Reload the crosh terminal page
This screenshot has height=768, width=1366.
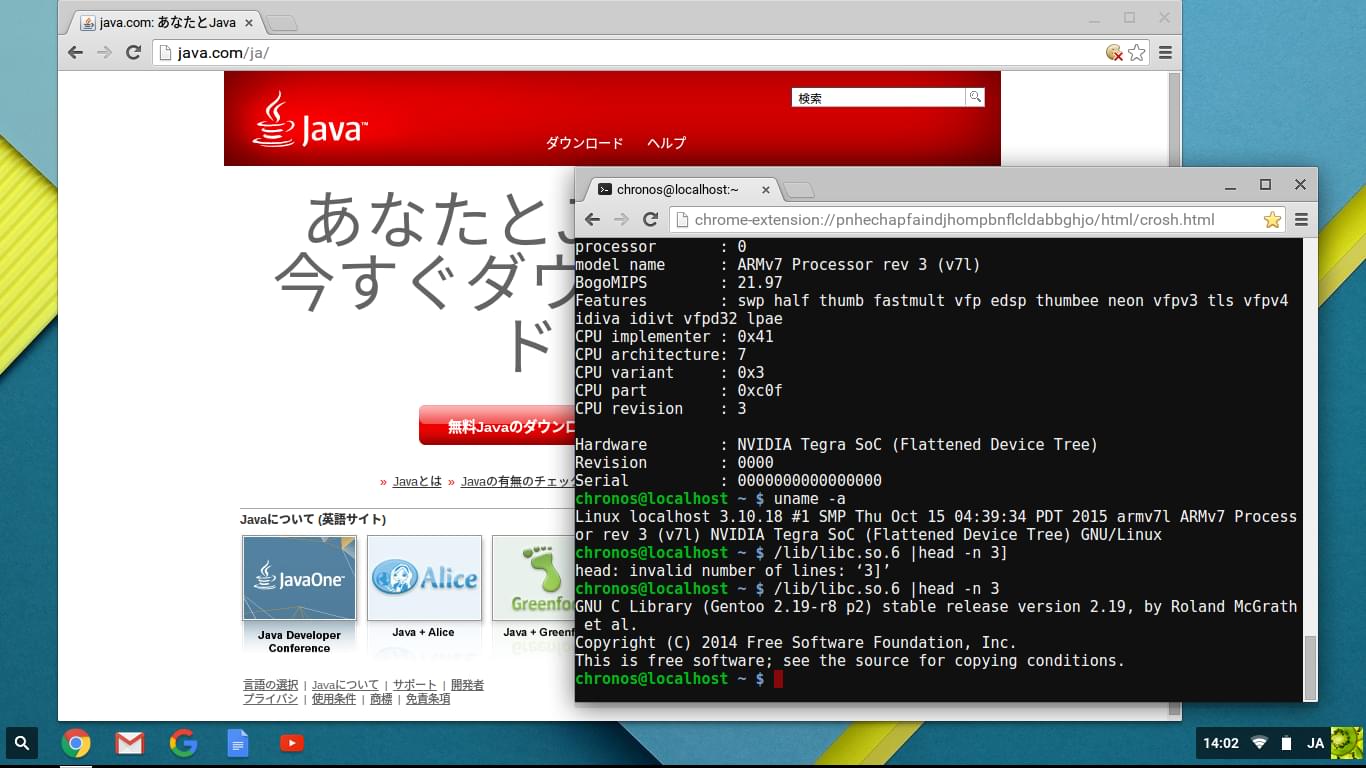(x=650, y=219)
